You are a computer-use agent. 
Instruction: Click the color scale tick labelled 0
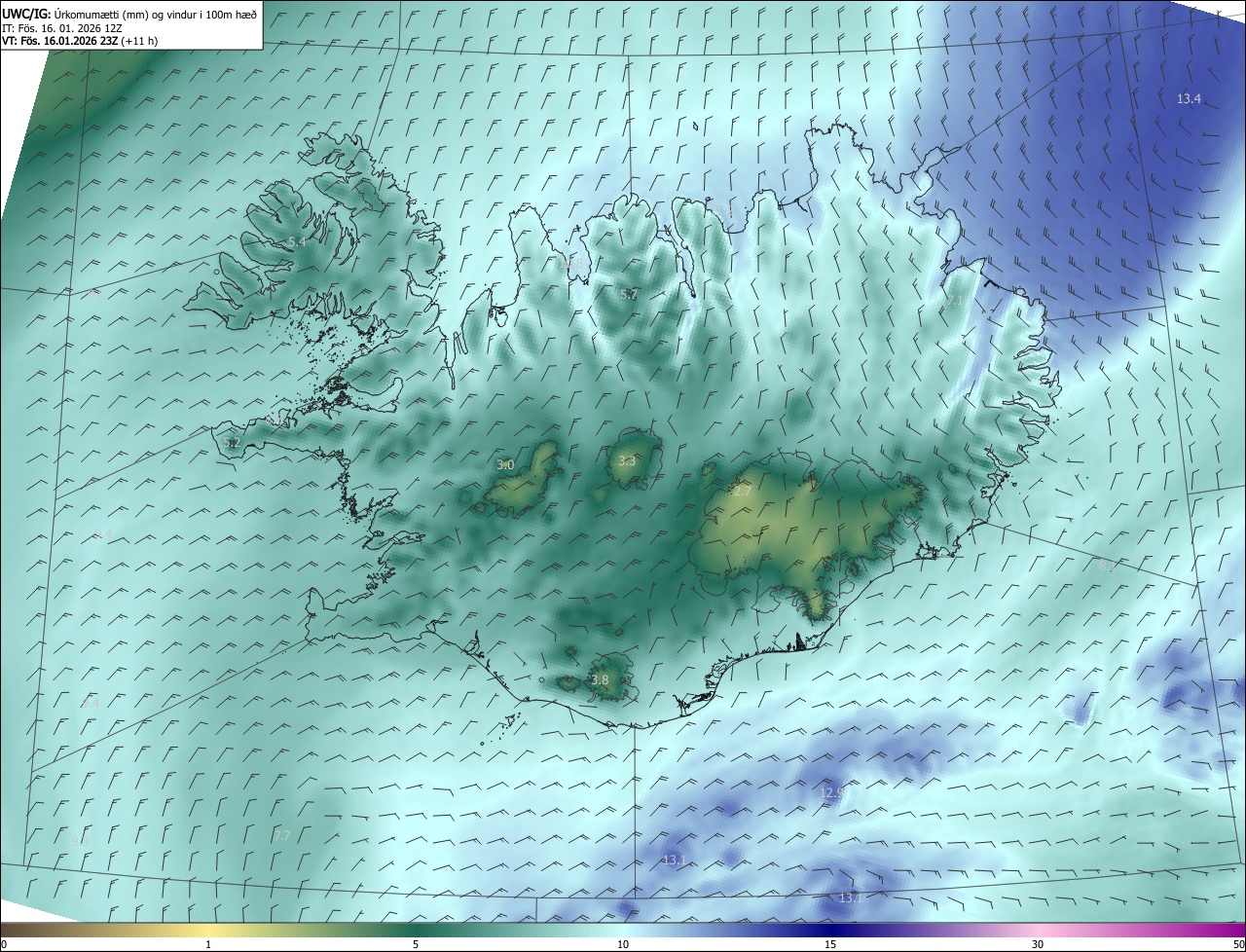click(4, 944)
